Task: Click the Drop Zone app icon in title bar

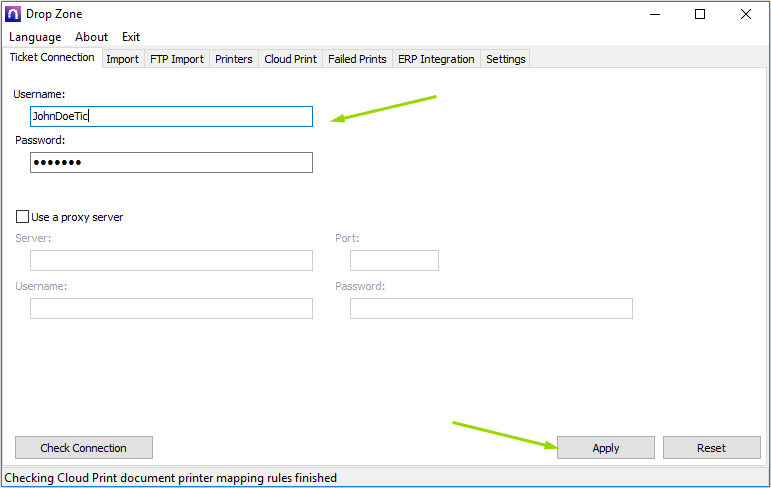Action: [13, 14]
